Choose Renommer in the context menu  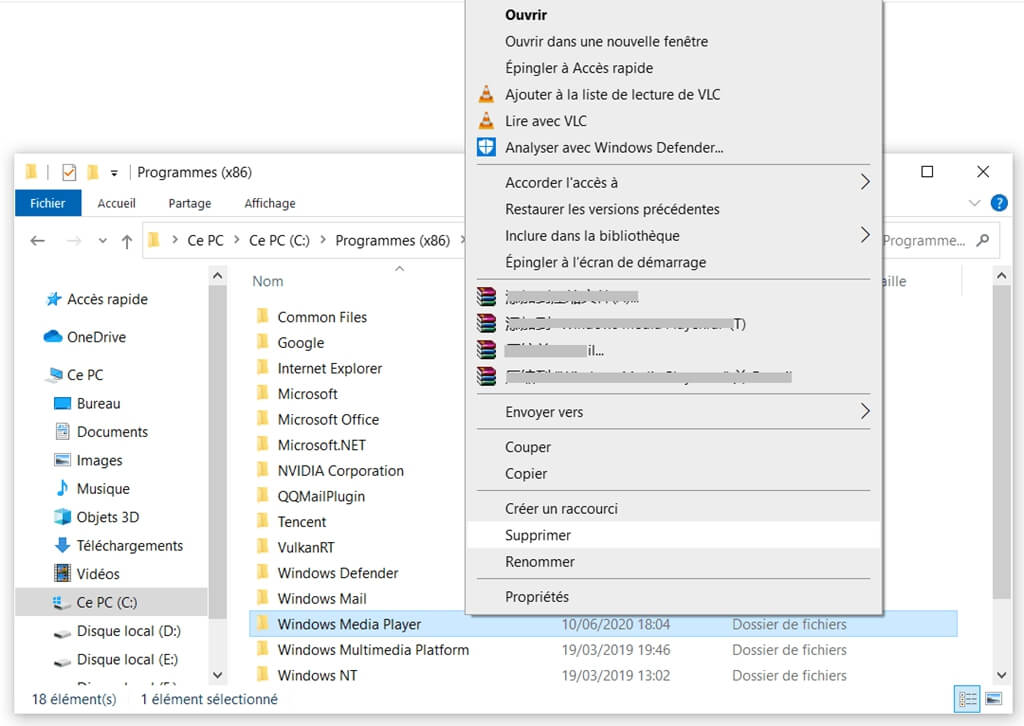tap(673, 561)
